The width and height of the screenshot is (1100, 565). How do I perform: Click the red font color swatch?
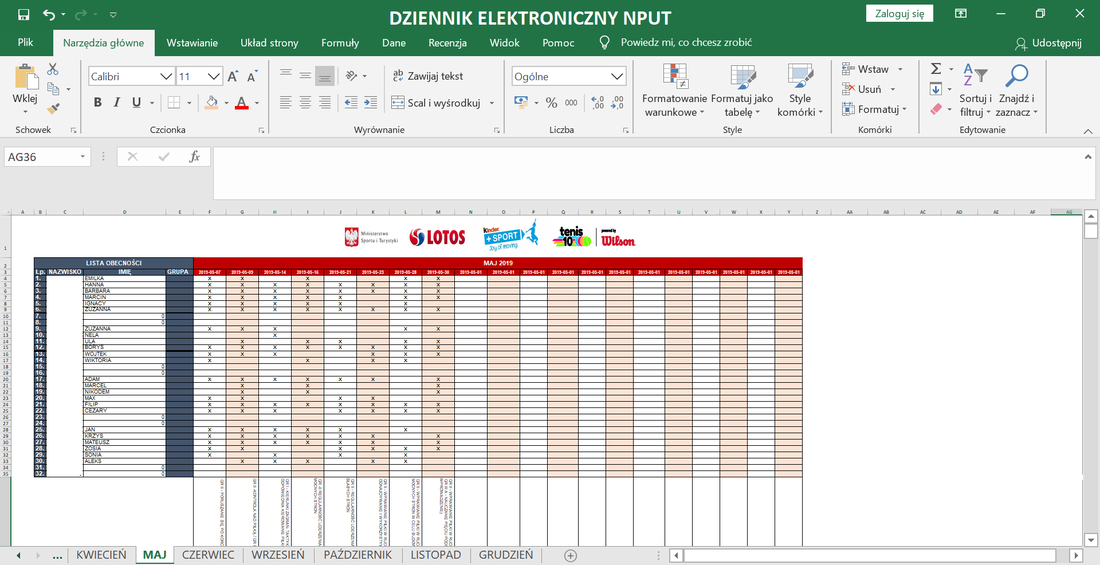coord(241,103)
